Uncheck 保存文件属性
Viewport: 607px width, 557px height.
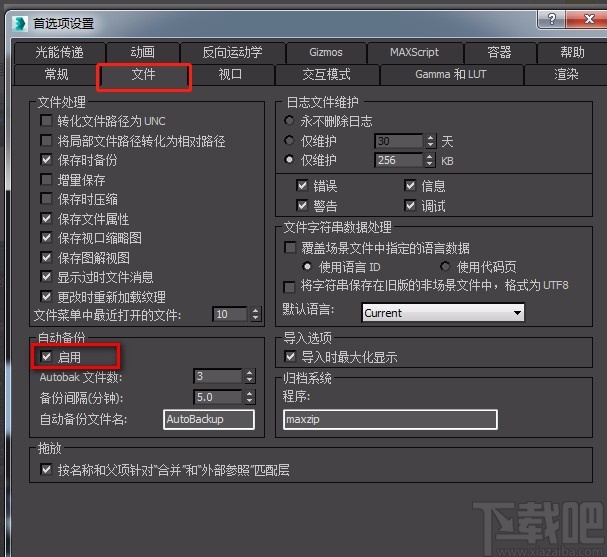click(x=46, y=219)
